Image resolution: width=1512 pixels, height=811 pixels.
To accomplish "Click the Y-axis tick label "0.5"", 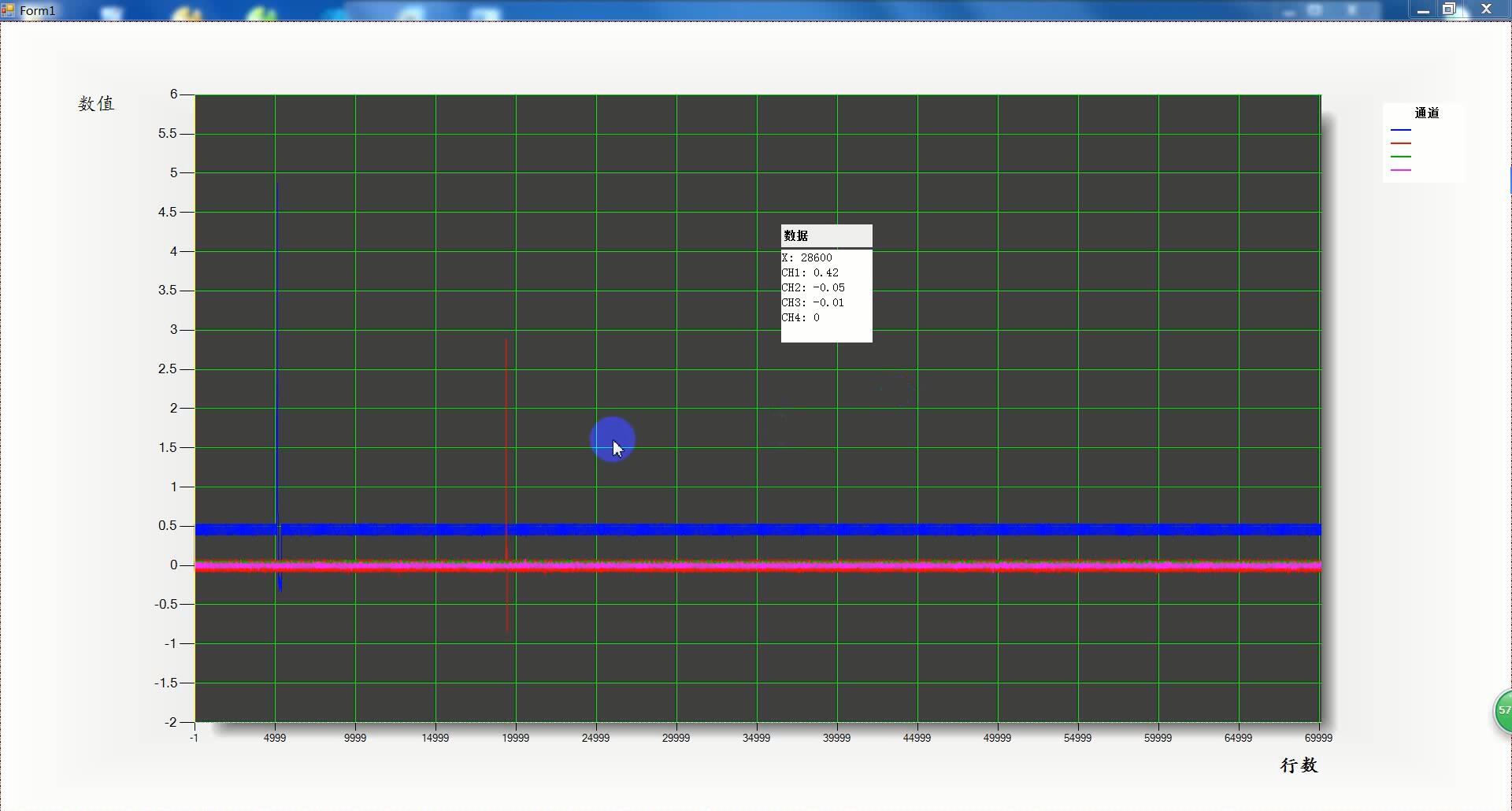I will [x=168, y=526].
